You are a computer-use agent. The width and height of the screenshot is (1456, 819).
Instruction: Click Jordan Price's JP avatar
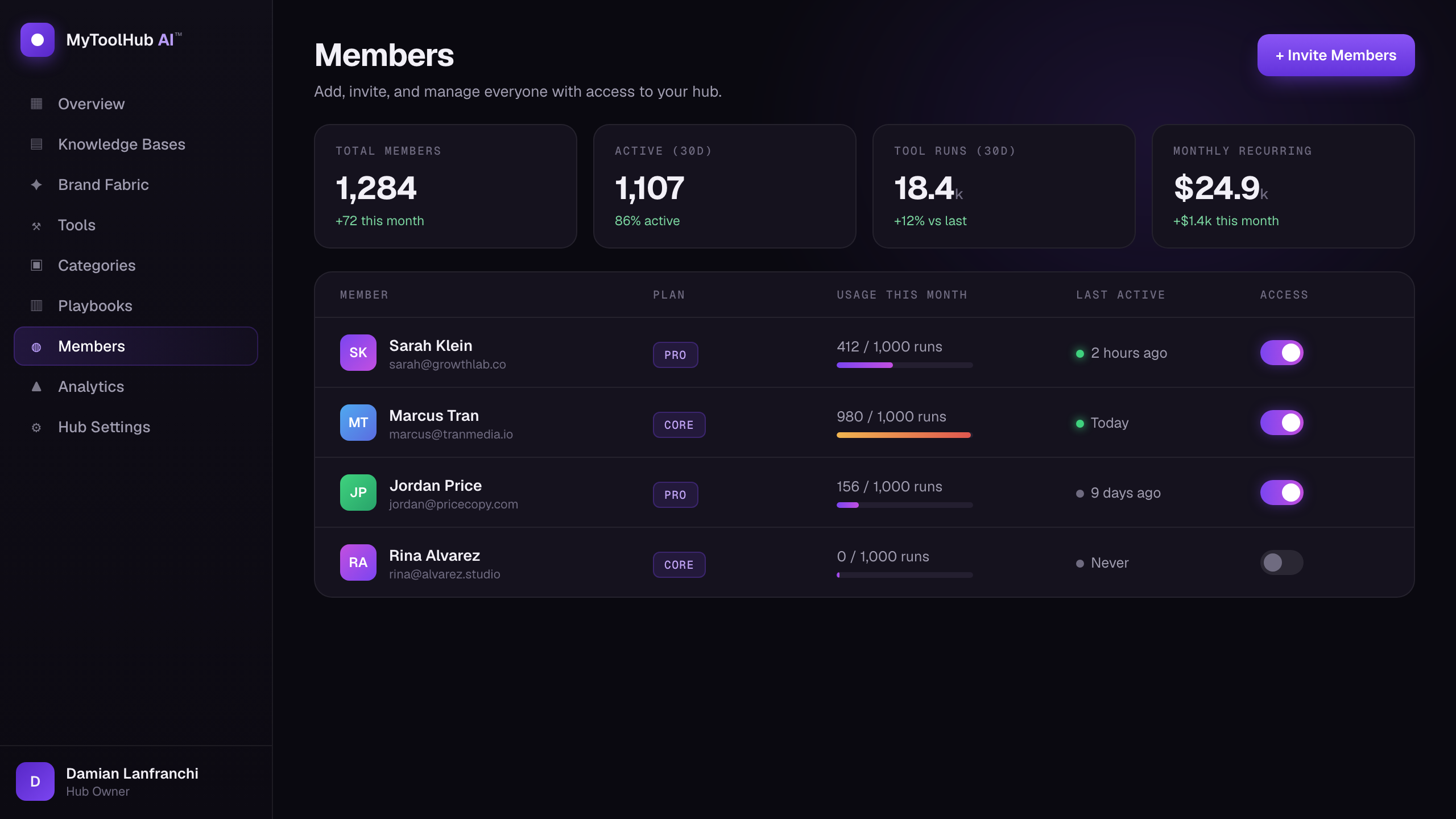[x=358, y=493]
